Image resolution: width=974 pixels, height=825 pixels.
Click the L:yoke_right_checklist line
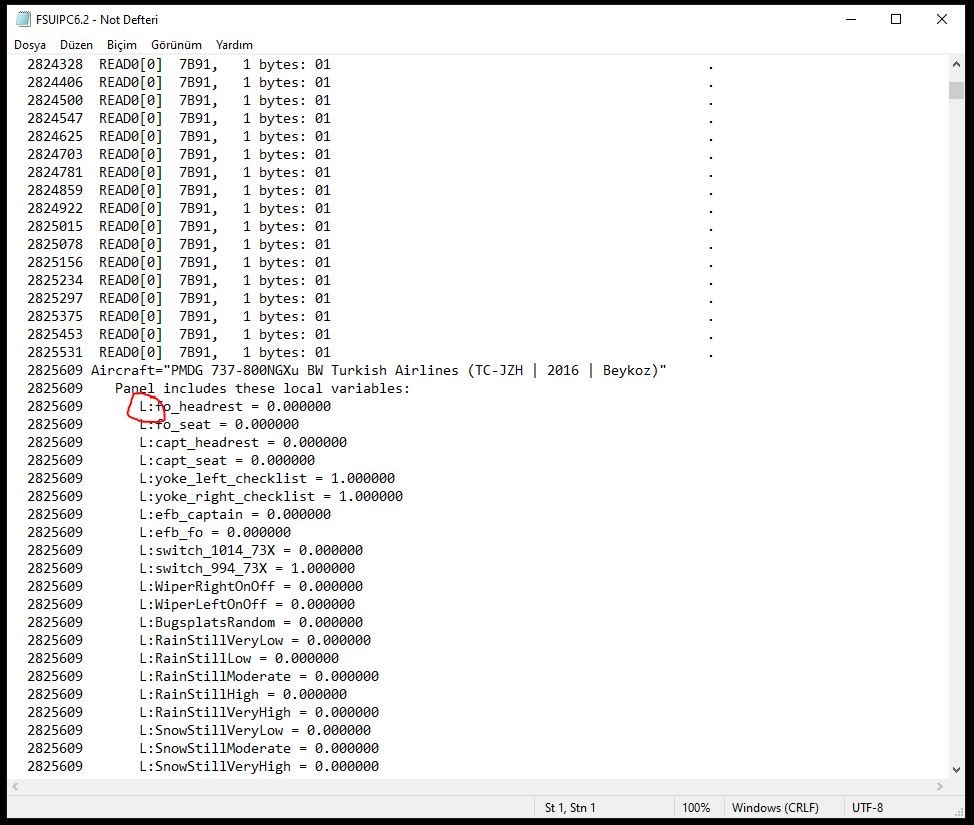215,496
